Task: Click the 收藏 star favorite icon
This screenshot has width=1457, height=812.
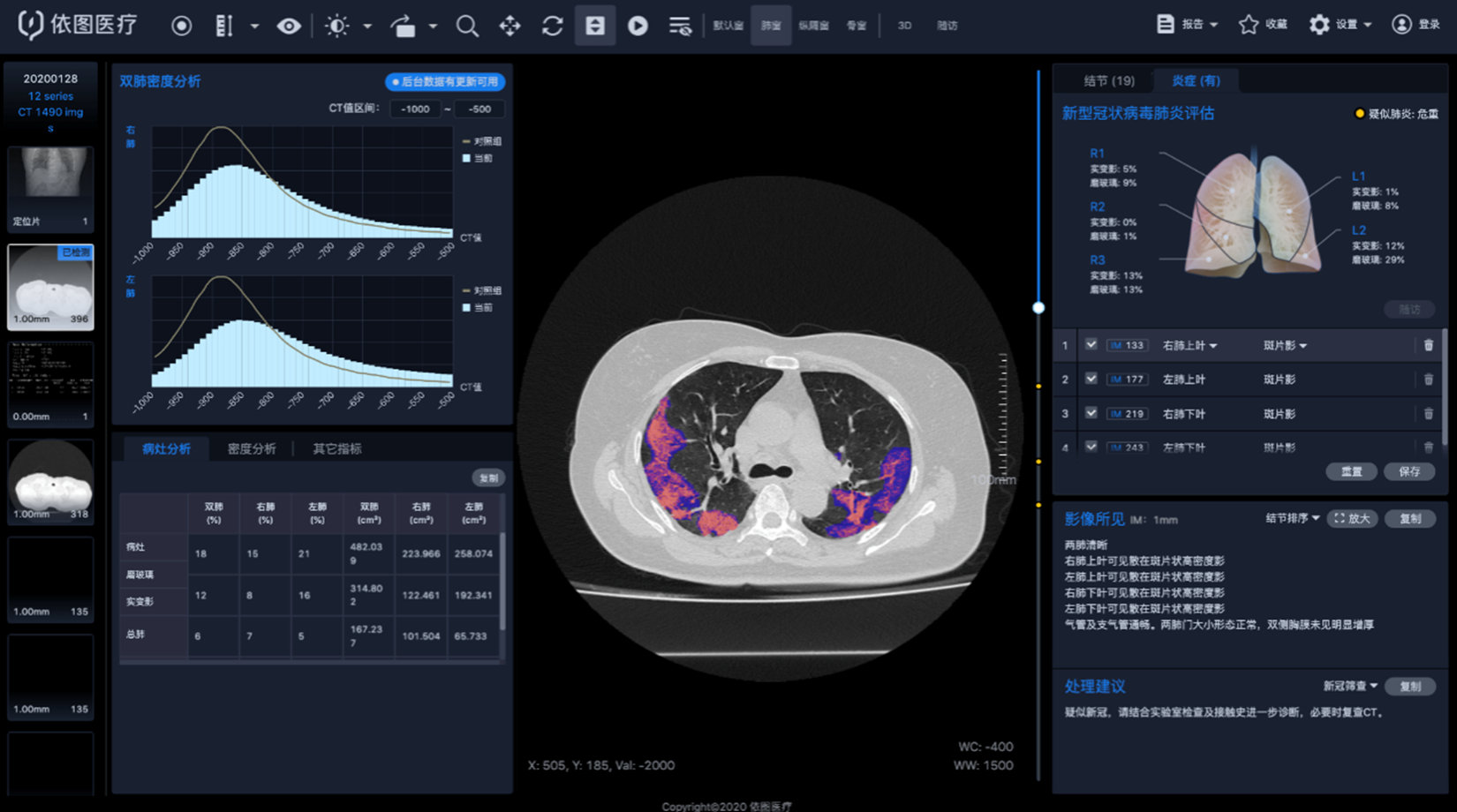Action: [1263, 25]
